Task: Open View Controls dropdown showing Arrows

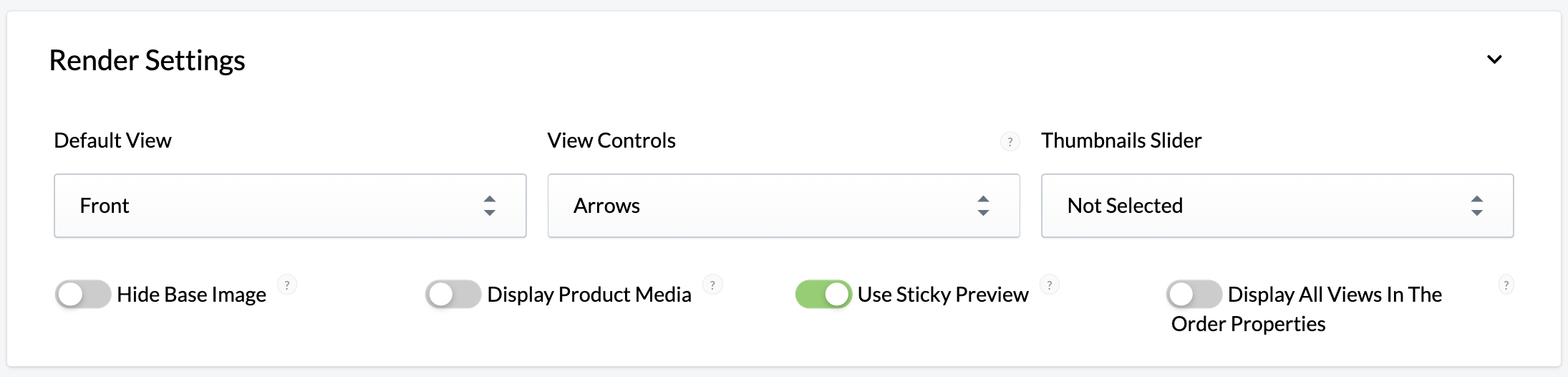Action: point(783,206)
